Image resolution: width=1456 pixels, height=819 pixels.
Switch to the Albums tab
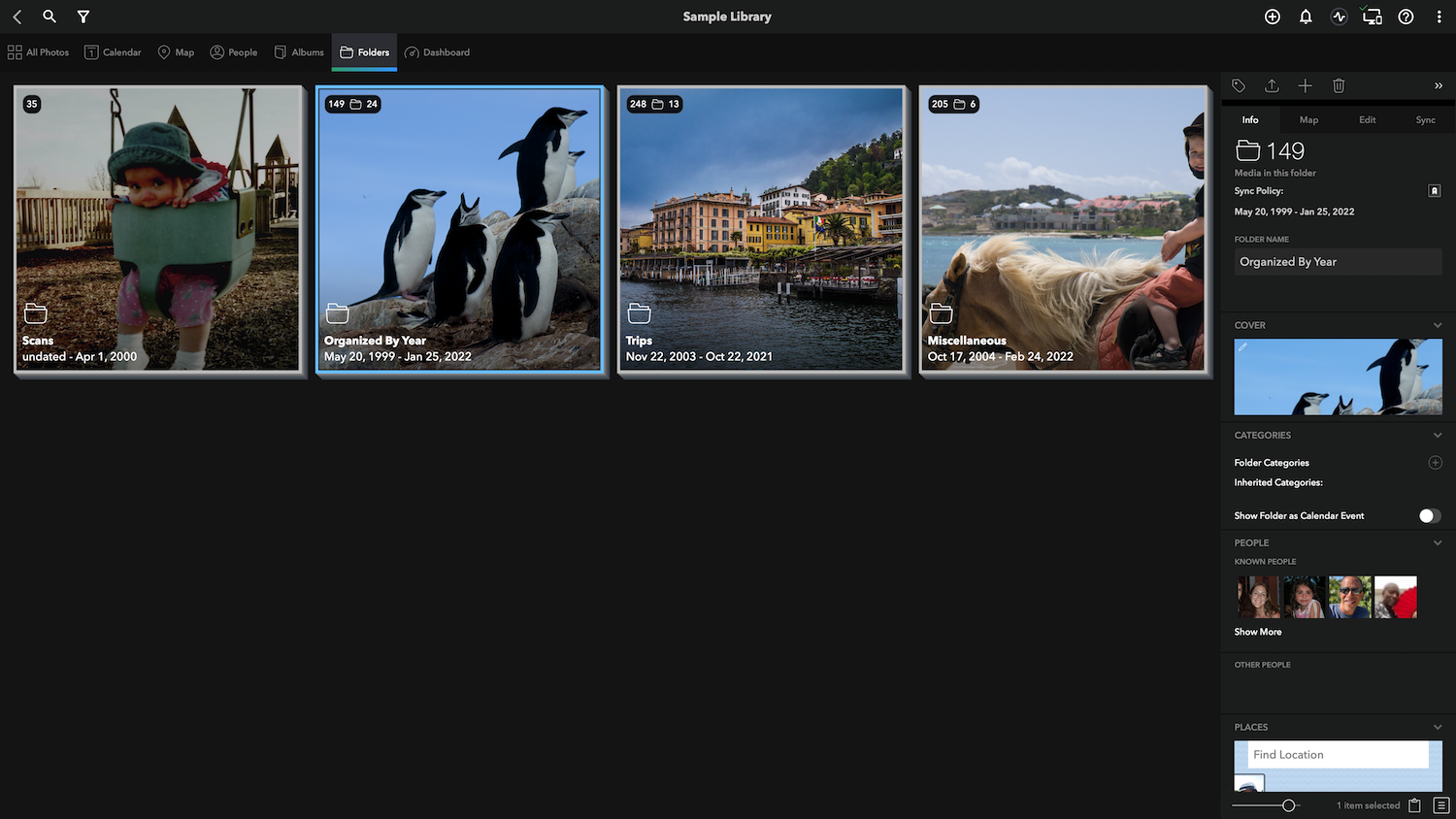[299, 52]
